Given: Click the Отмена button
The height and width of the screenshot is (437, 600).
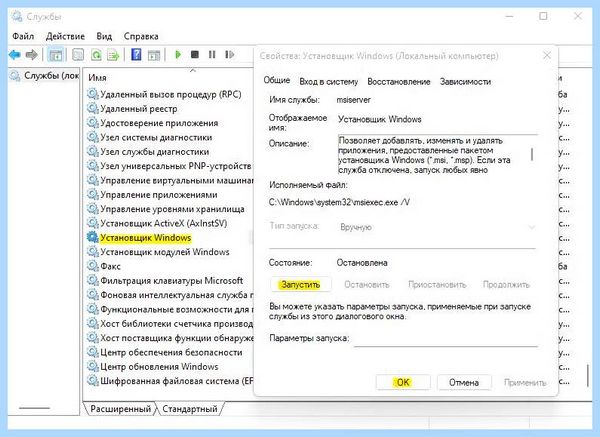Looking at the screenshot, I should (x=464, y=382).
